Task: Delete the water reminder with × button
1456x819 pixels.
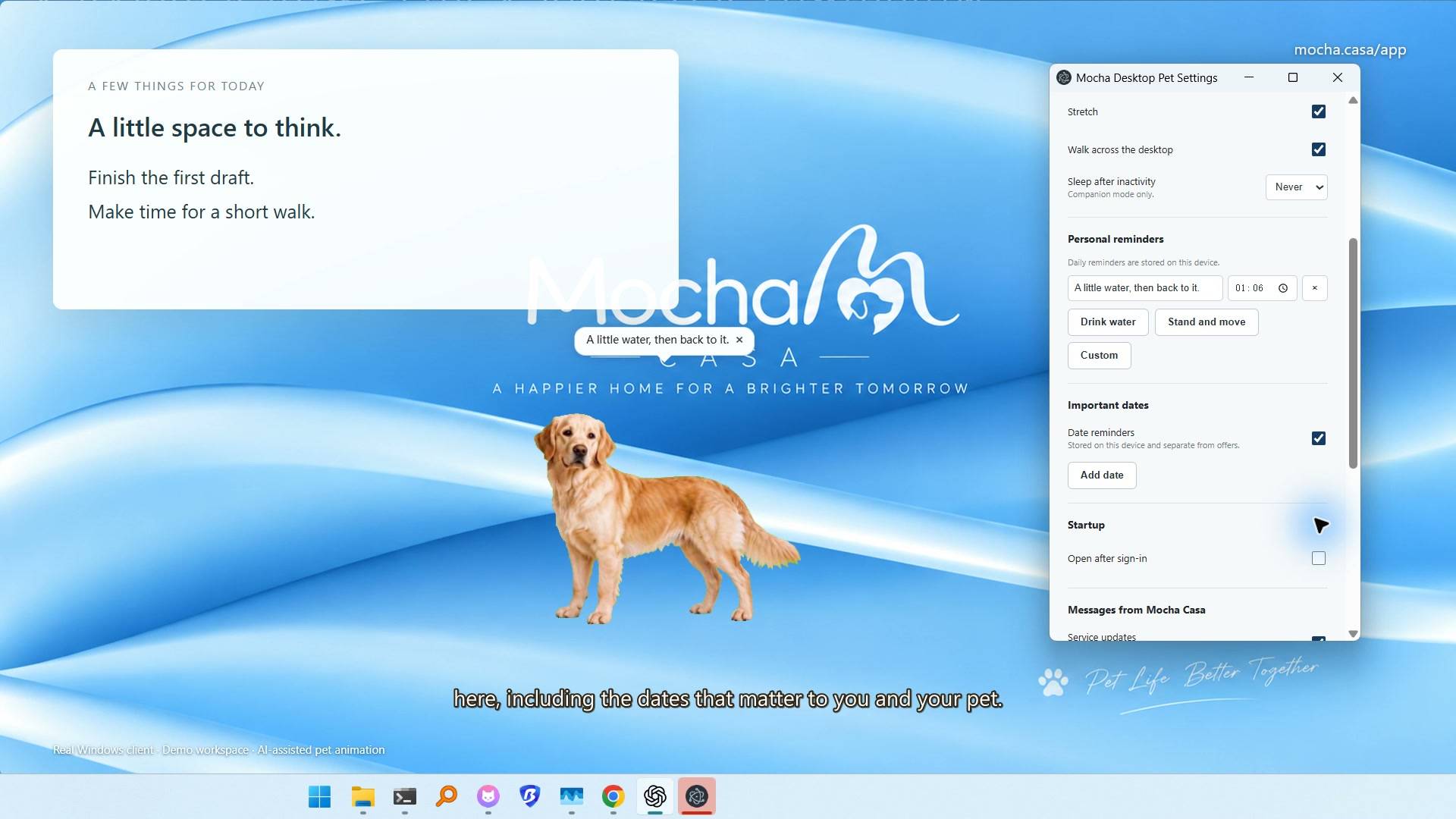Action: coord(1315,288)
